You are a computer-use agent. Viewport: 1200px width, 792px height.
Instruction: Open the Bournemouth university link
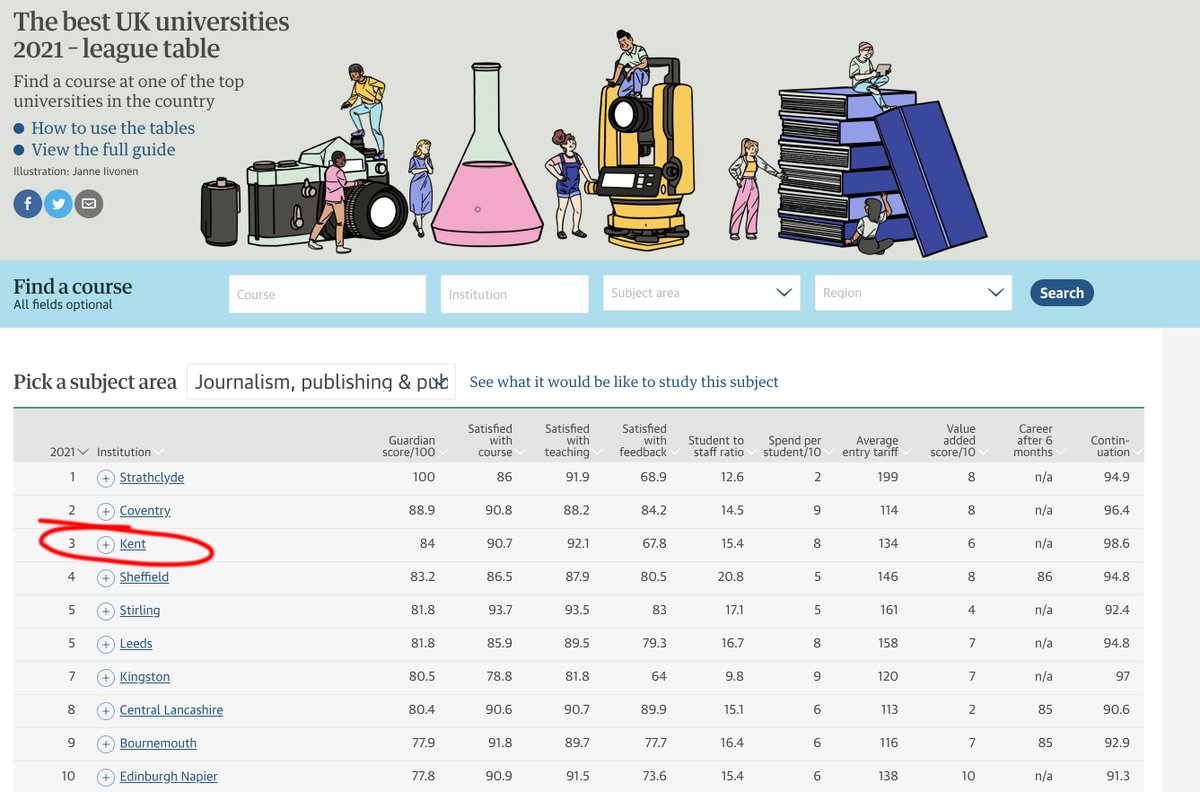[158, 744]
